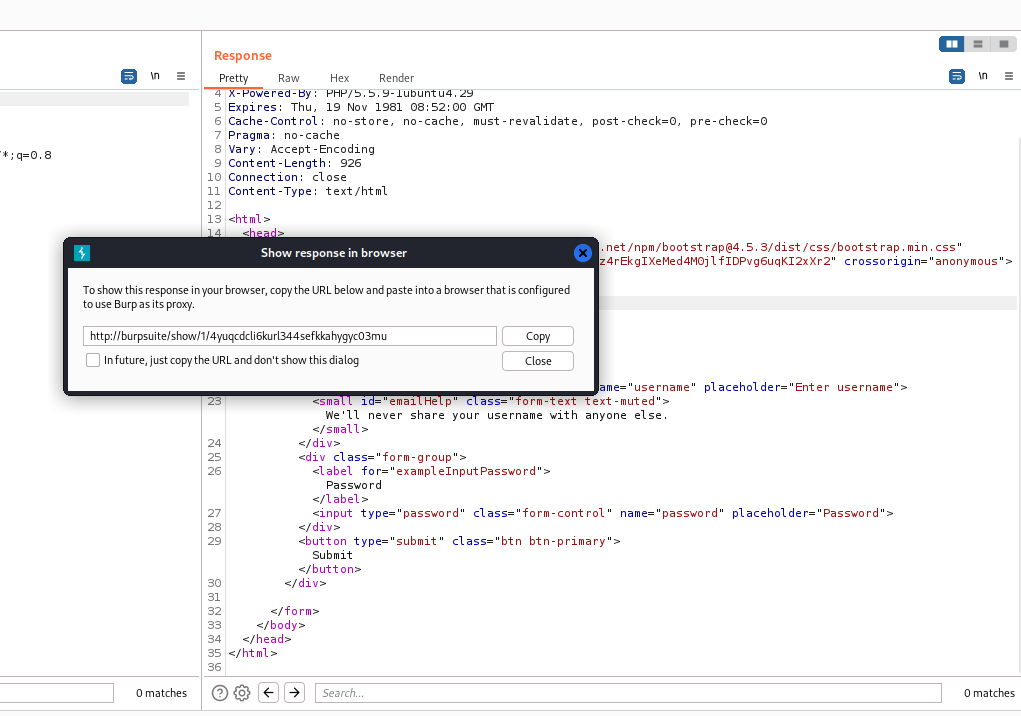Switch to the Raw tab

(288, 78)
